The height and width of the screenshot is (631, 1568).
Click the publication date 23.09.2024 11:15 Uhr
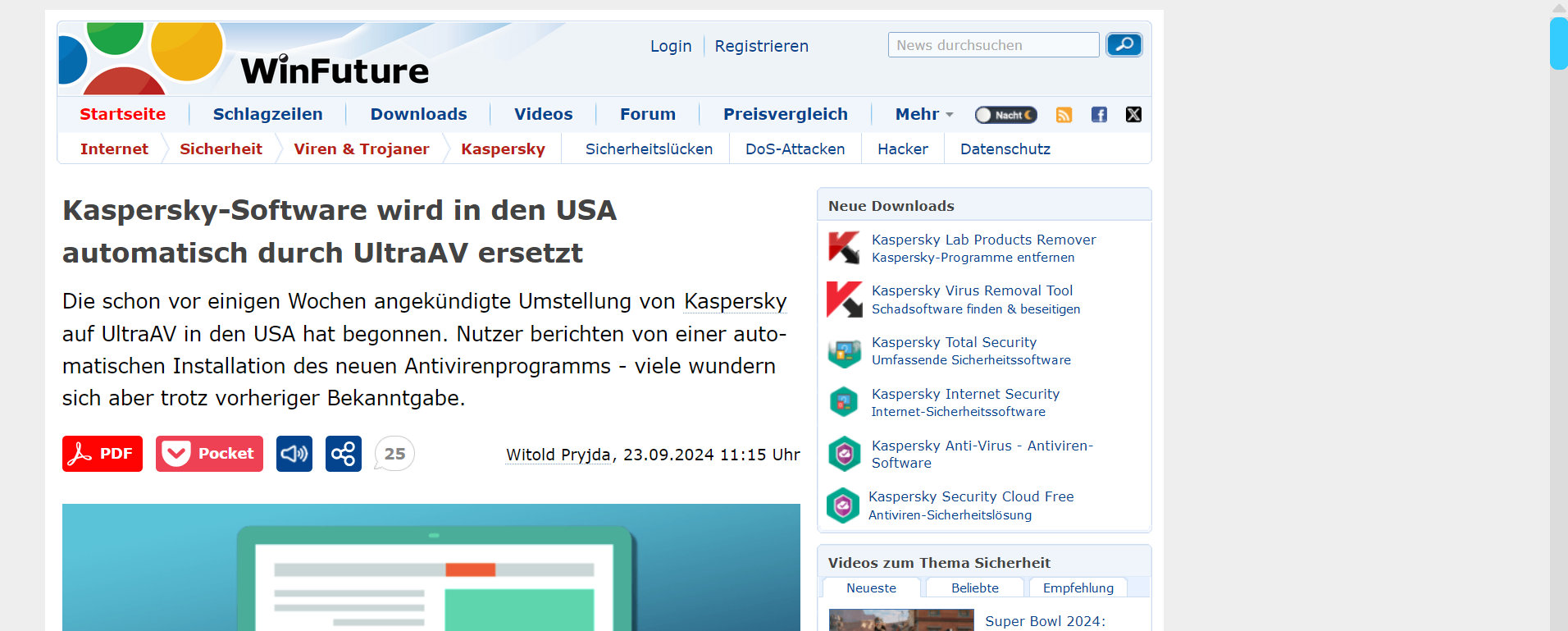point(712,455)
